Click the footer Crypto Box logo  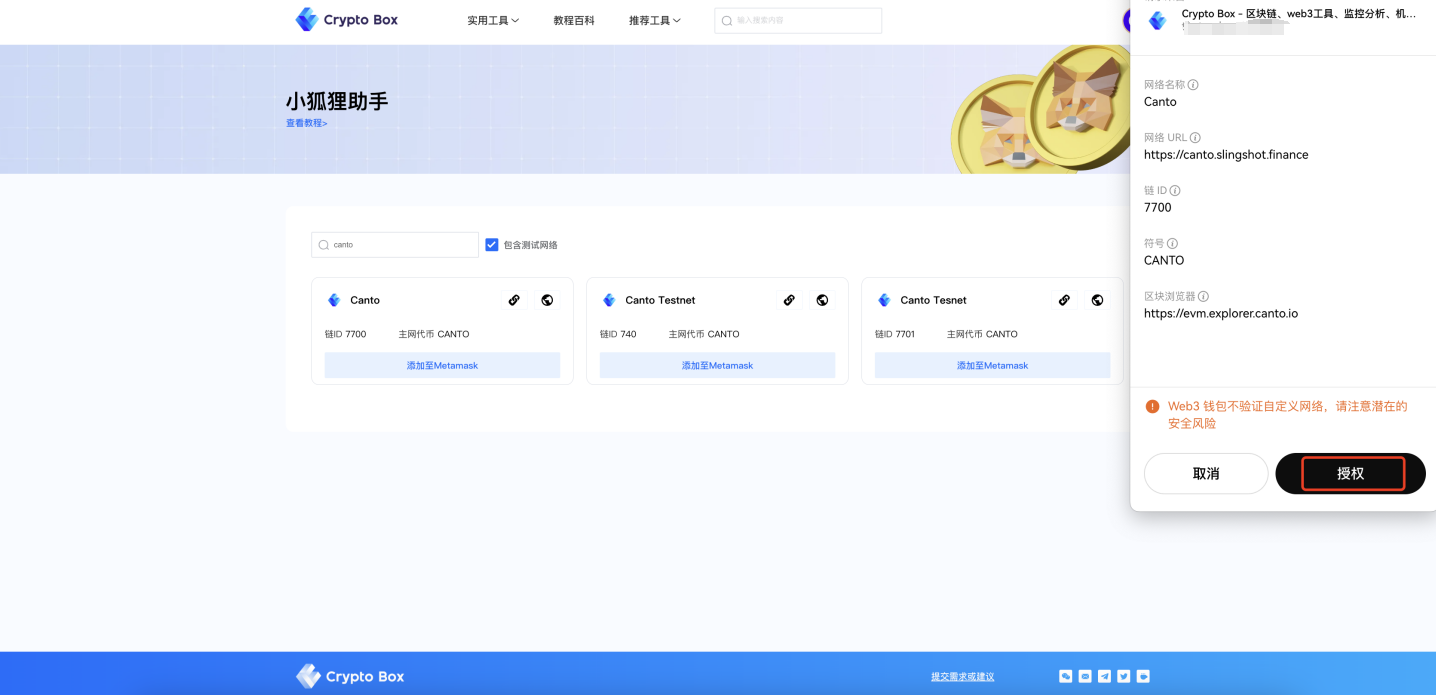pos(350,677)
